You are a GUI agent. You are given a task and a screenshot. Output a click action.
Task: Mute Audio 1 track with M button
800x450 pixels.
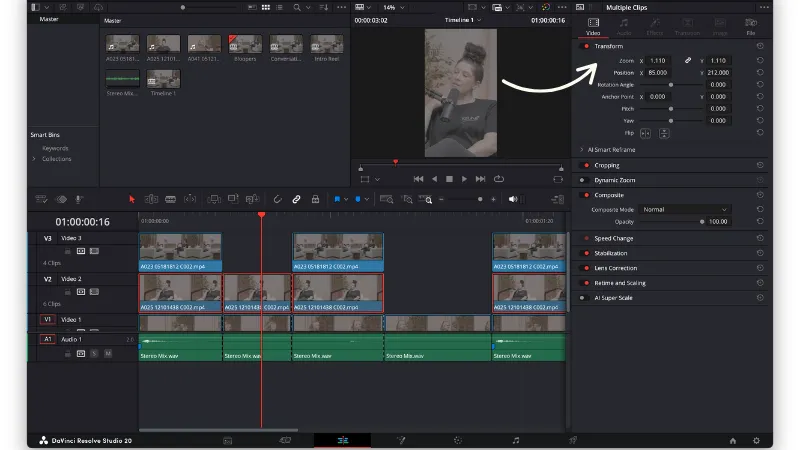coord(108,354)
